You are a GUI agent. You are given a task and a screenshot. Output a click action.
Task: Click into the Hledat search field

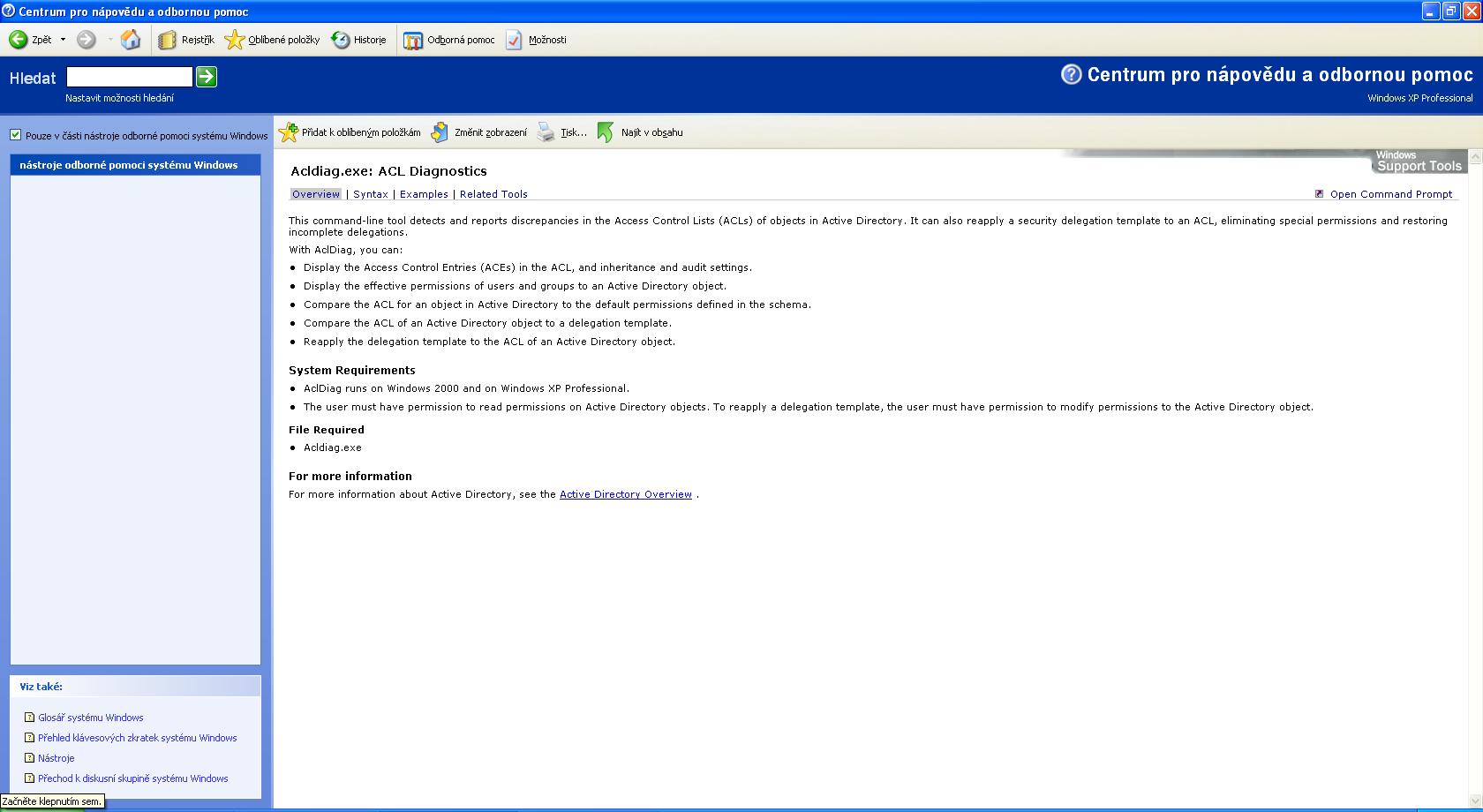(x=130, y=78)
